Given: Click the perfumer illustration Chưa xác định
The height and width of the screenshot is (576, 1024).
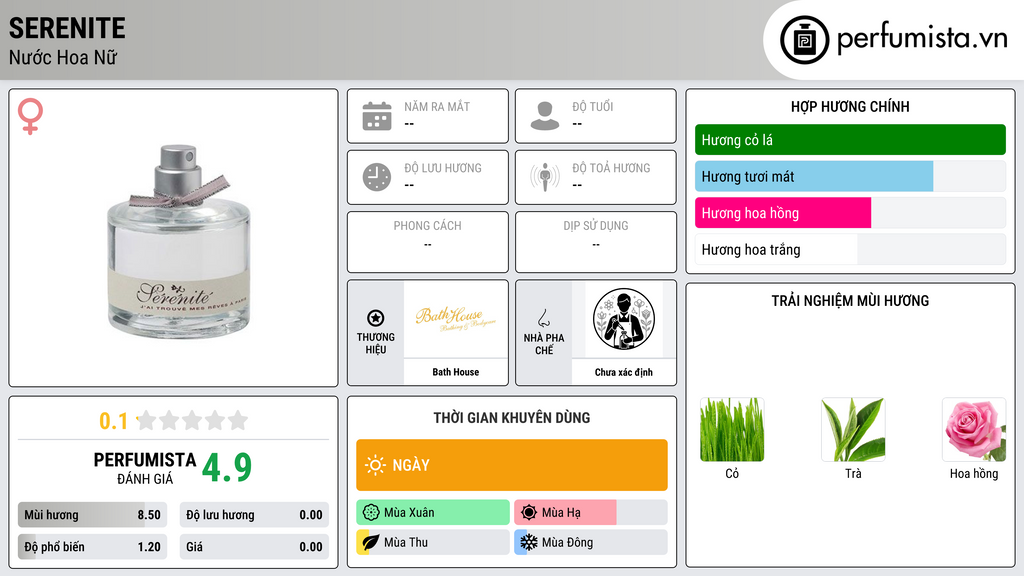Looking at the screenshot, I should point(624,319).
